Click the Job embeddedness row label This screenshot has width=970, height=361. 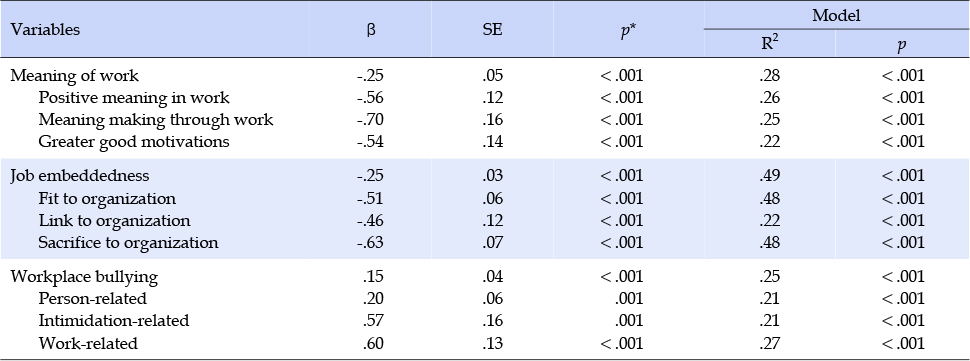80,176
